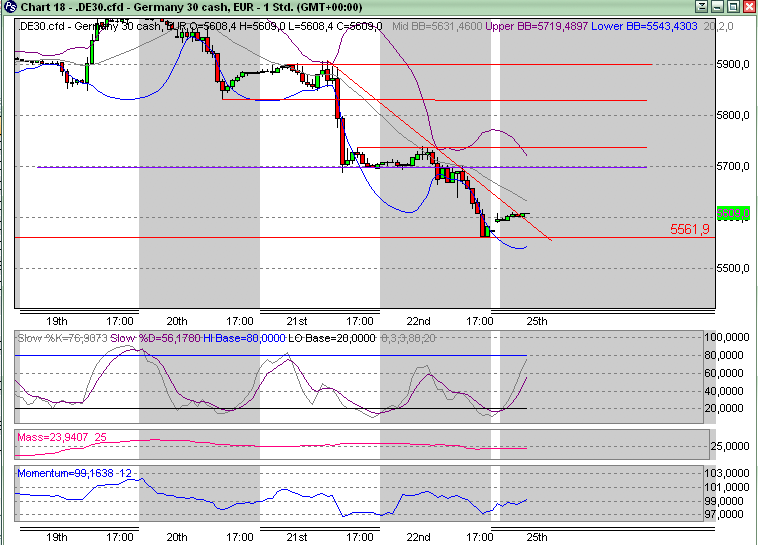This screenshot has height=545, width=758.
Task: Click the 25th date label on bottom axis
Action: [537, 537]
